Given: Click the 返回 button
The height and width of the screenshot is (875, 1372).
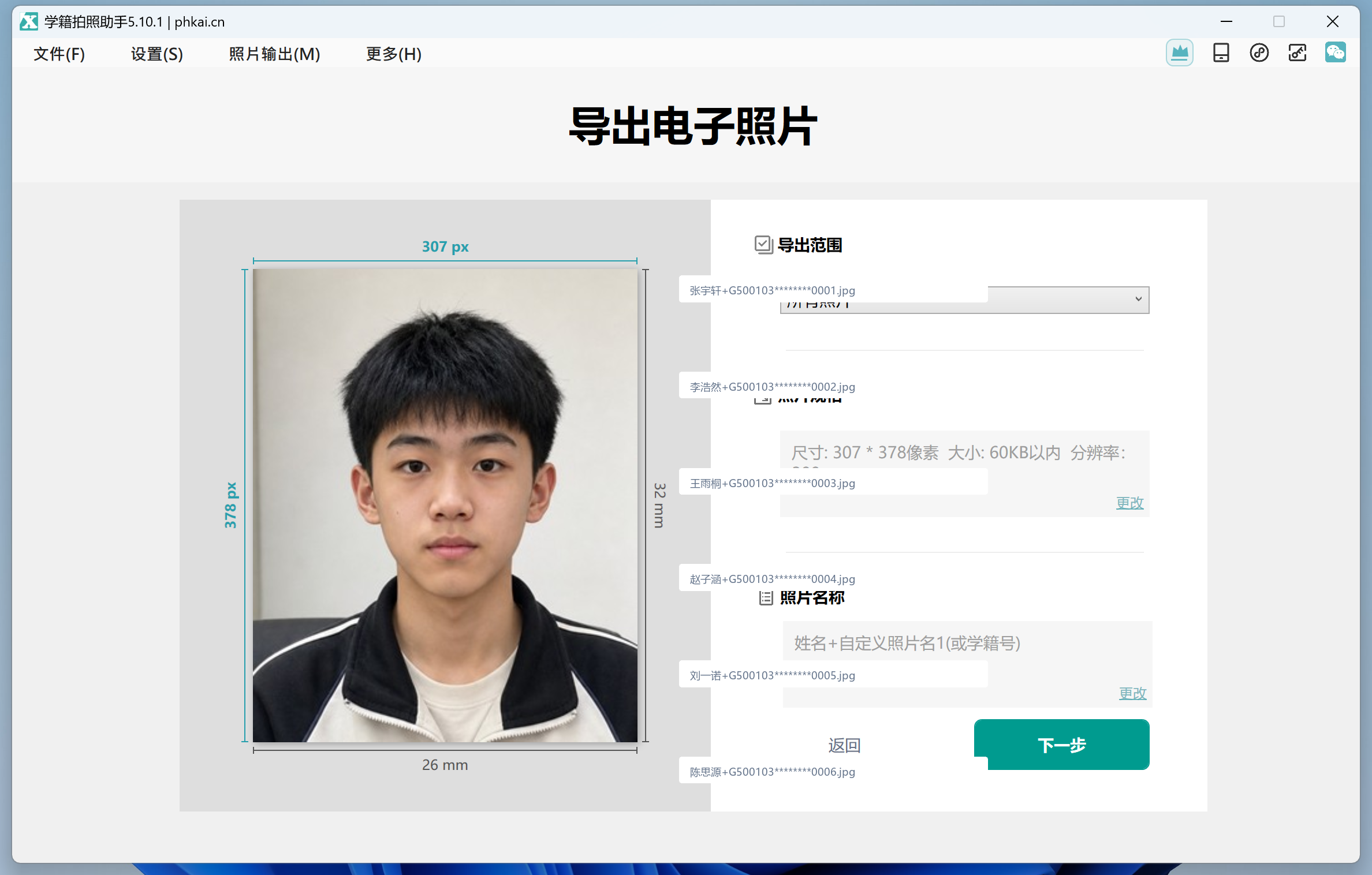Looking at the screenshot, I should (x=844, y=745).
